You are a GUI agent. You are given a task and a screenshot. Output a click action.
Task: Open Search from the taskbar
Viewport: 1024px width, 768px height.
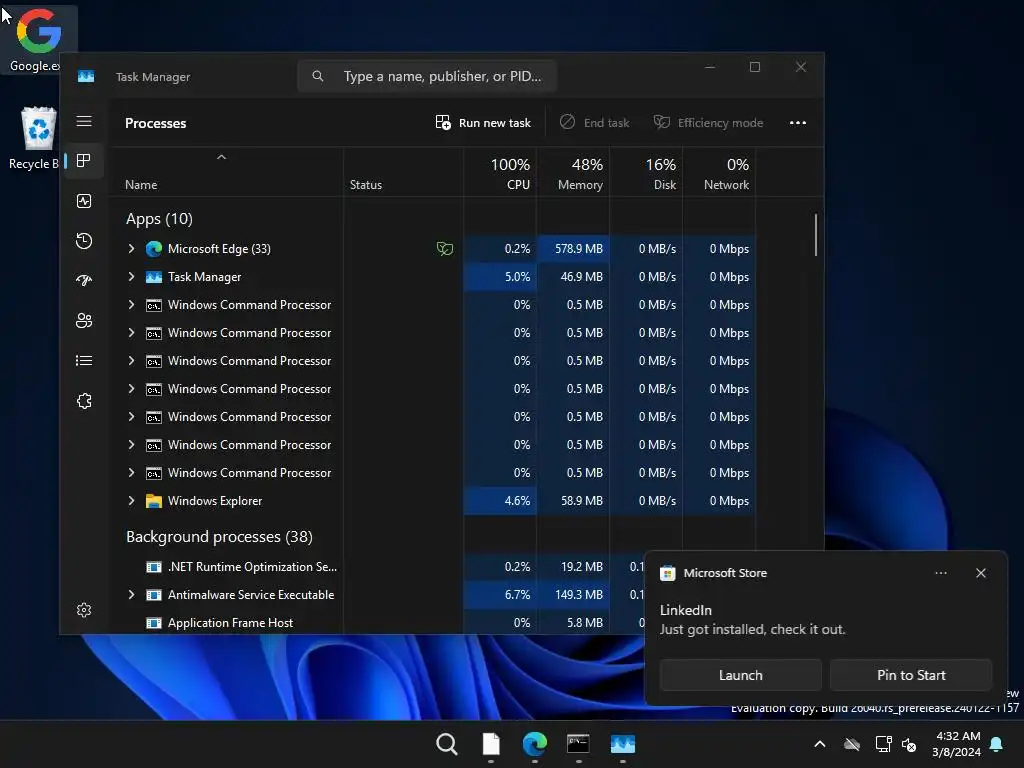(447, 744)
